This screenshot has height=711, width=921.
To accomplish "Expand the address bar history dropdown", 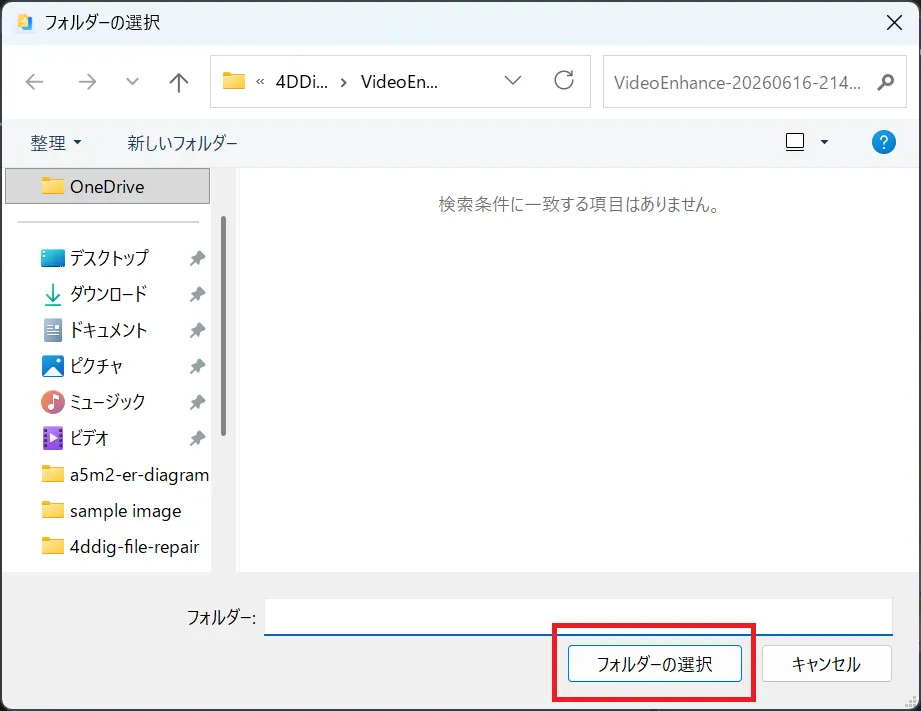I will tap(513, 81).
